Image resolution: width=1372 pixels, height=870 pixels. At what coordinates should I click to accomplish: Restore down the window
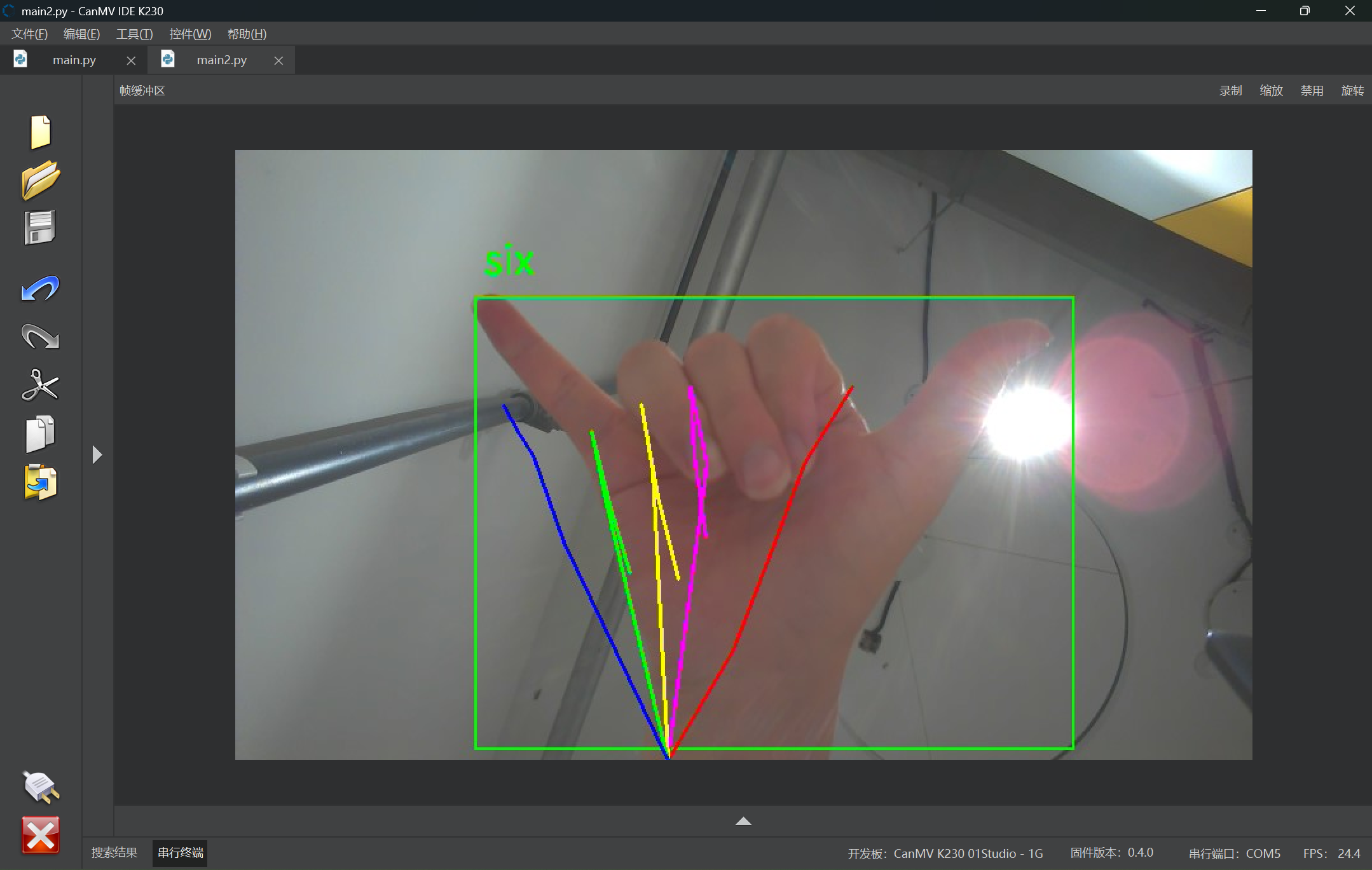(x=1305, y=11)
